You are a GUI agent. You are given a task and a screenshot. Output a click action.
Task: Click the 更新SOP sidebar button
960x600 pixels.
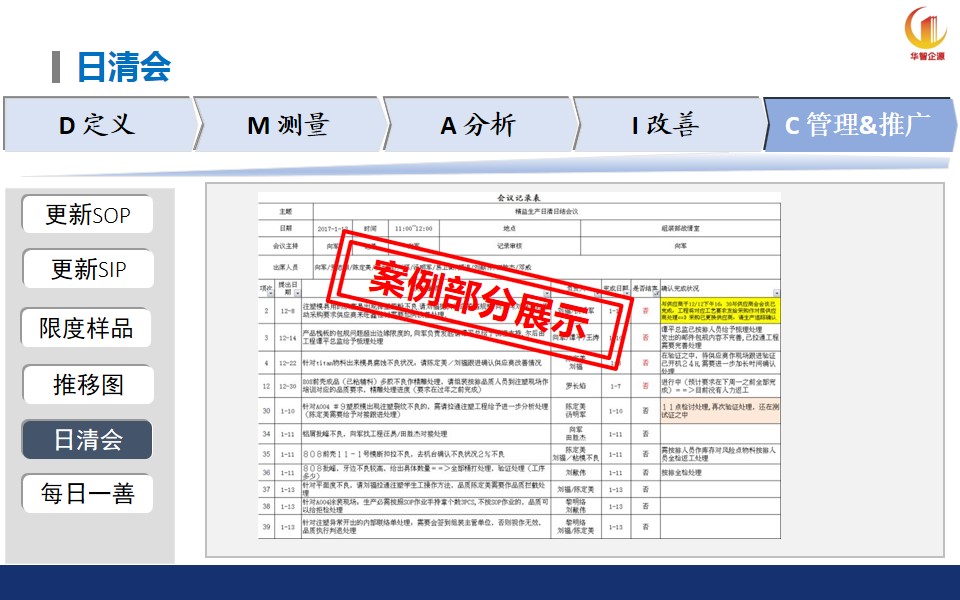point(88,215)
